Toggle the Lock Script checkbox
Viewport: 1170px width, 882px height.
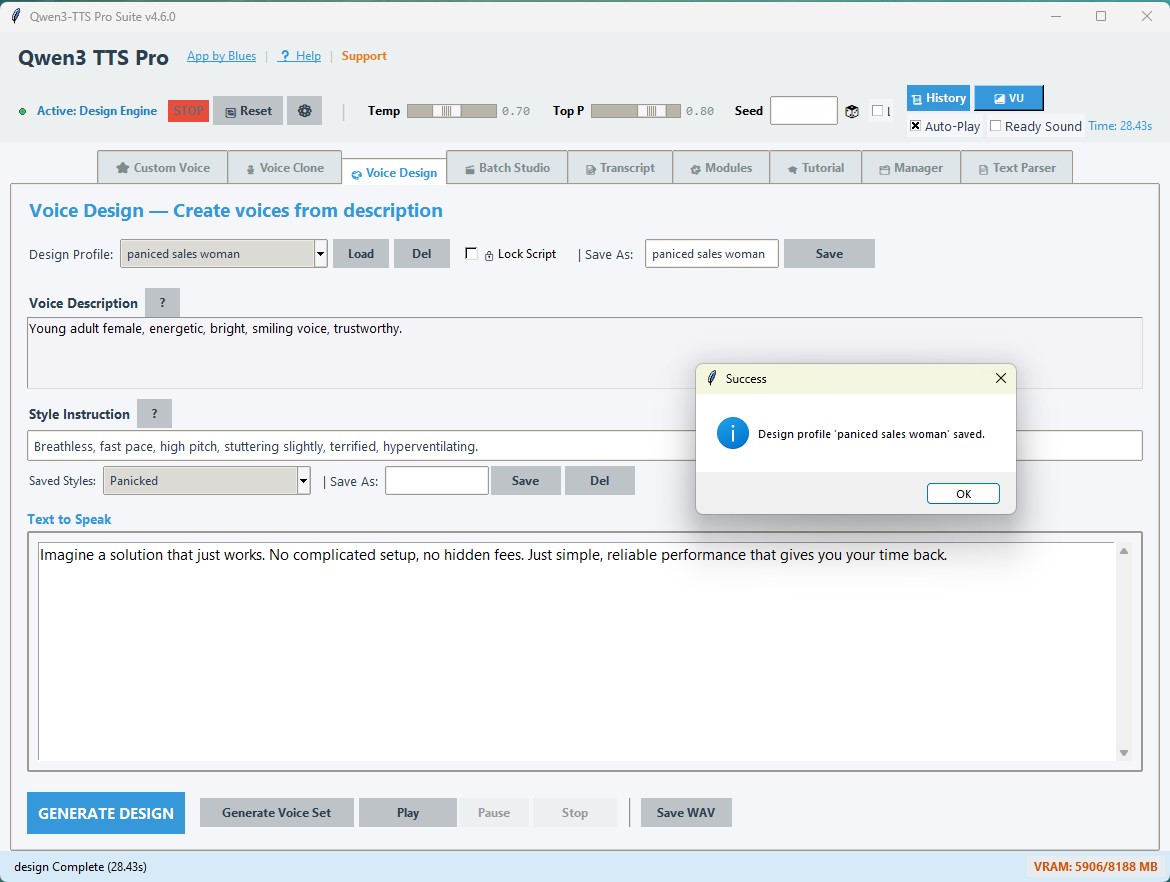pos(472,254)
